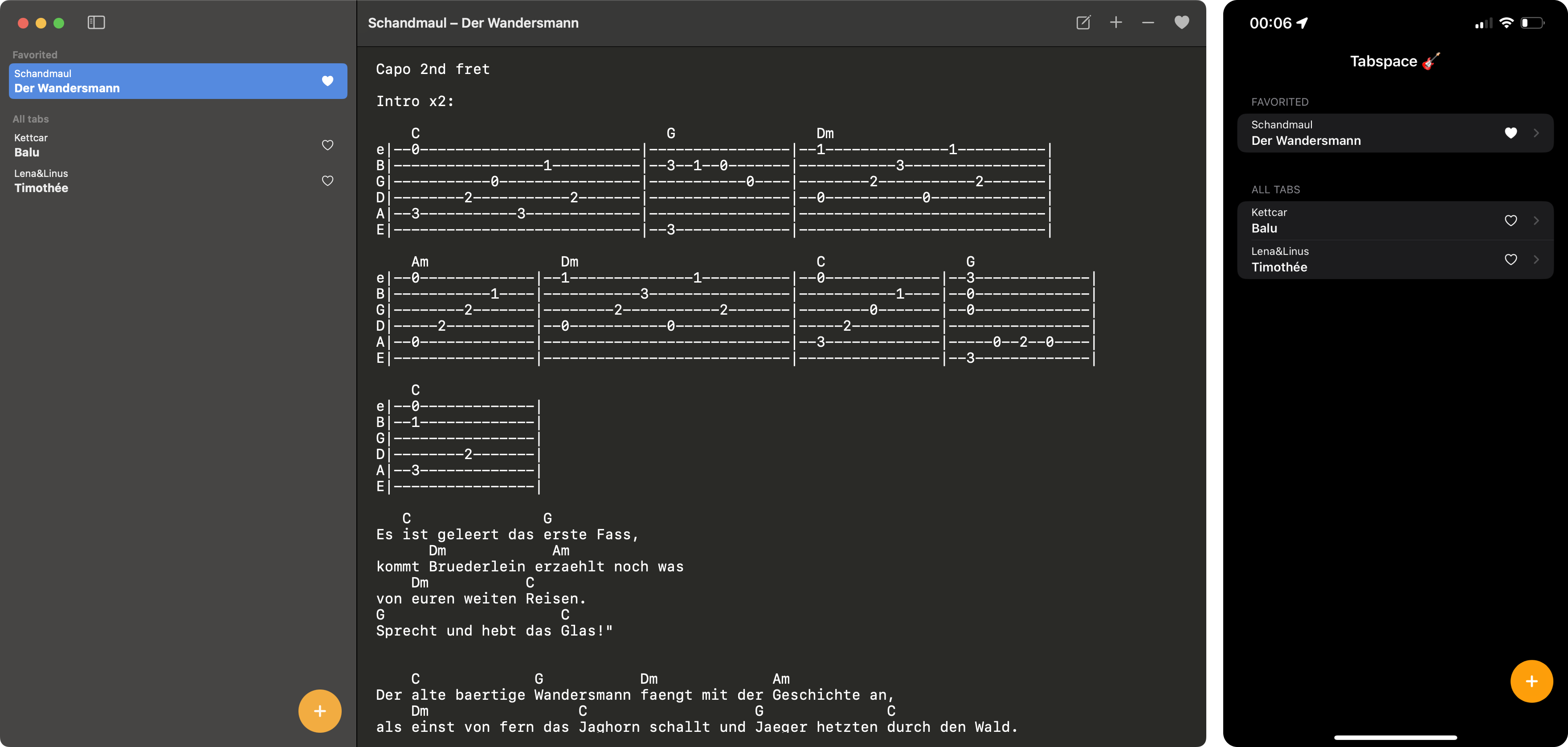Click the iPhone cellular signal icon

coord(1483,24)
